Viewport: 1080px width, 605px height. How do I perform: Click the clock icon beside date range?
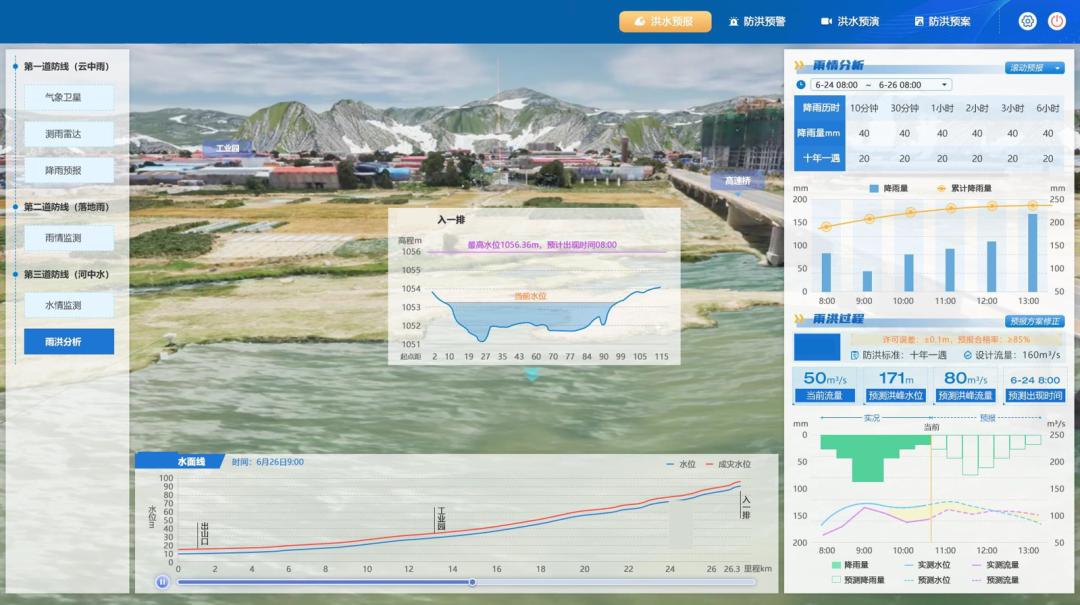(x=801, y=85)
